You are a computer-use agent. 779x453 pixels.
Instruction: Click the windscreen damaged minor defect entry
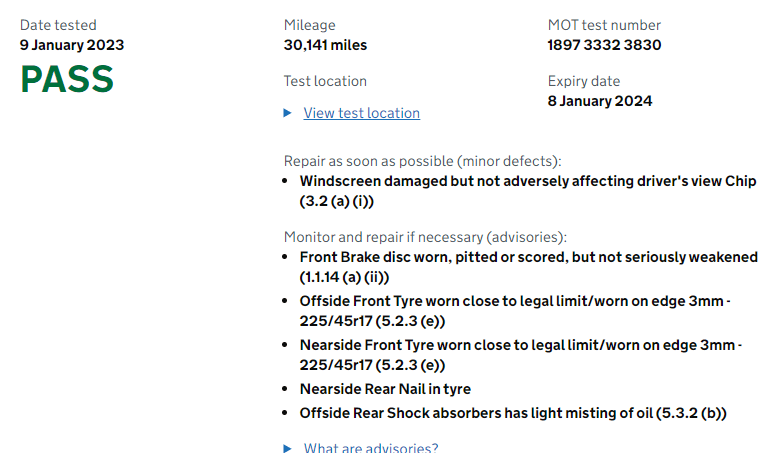[x=528, y=191]
